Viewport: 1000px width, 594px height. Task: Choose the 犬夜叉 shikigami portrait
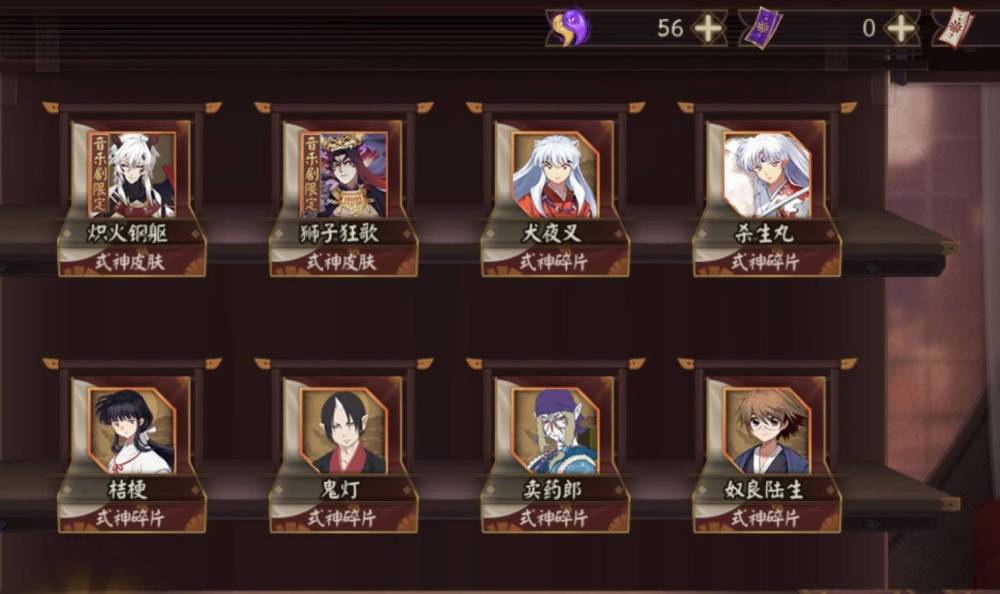[x=555, y=174]
